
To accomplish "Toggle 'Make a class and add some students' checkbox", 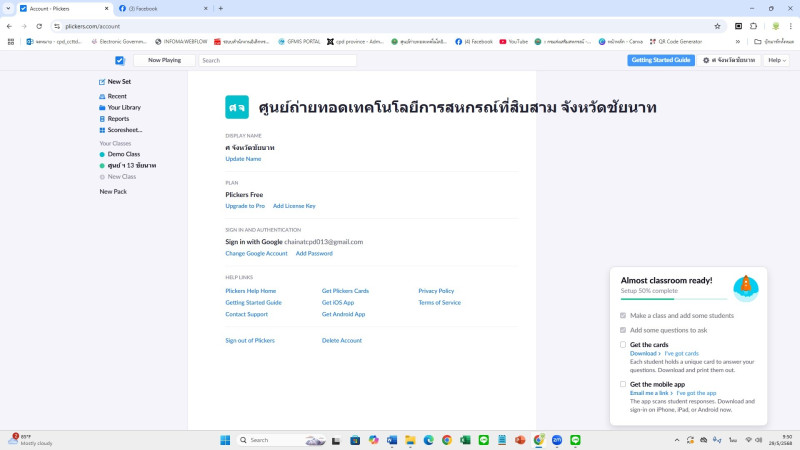I will (x=623, y=315).
